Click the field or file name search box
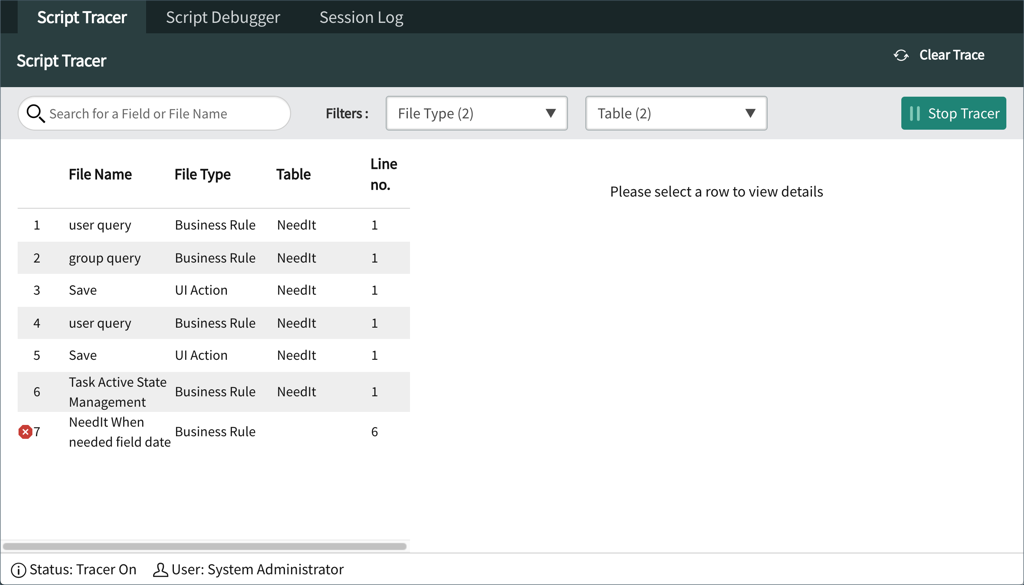Image resolution: width=1024 pixels, height=585 pixels. [160, 114]
